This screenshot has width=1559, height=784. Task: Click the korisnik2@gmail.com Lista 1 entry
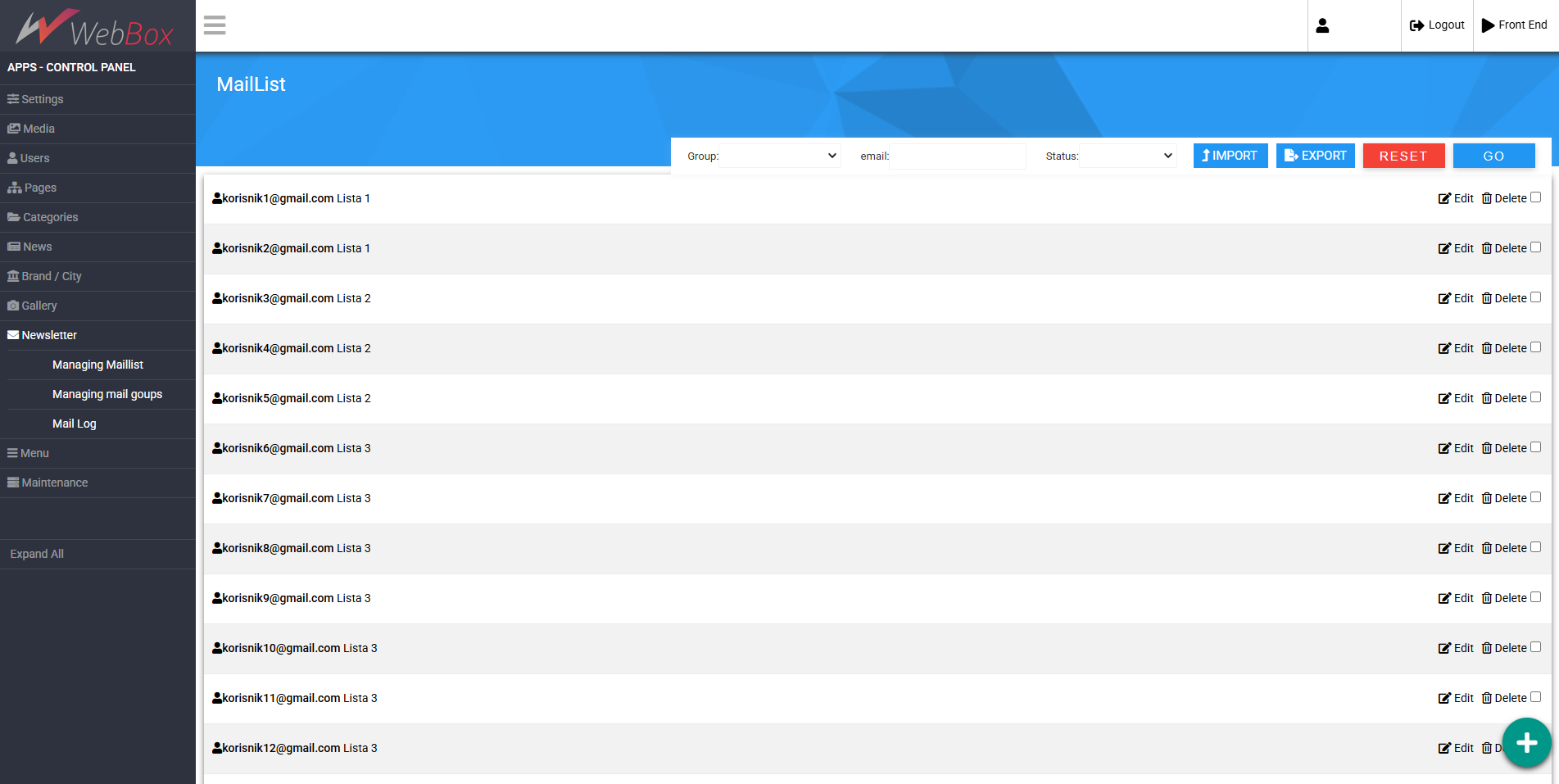(x=292, y=248)
